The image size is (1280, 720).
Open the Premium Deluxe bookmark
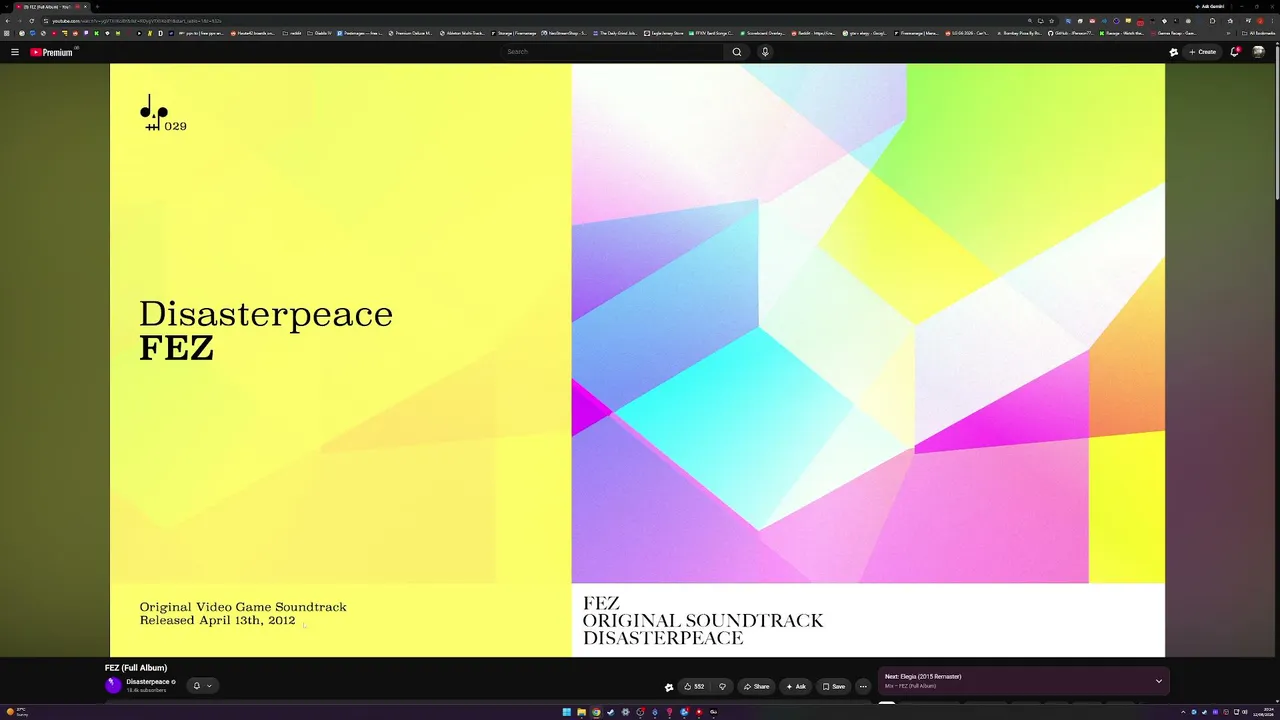coord(411,33)
